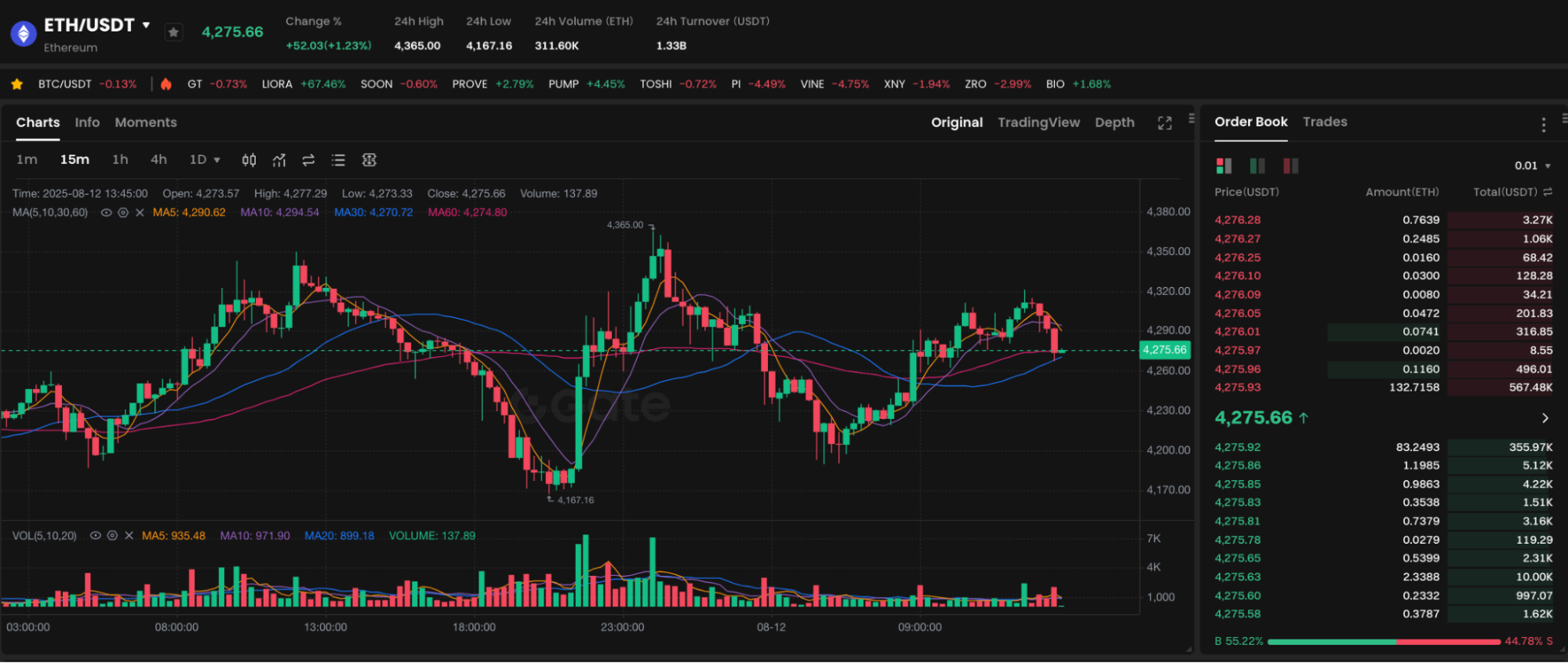Add ETH/USDT to favorites with star

click(x=173, y=32)
